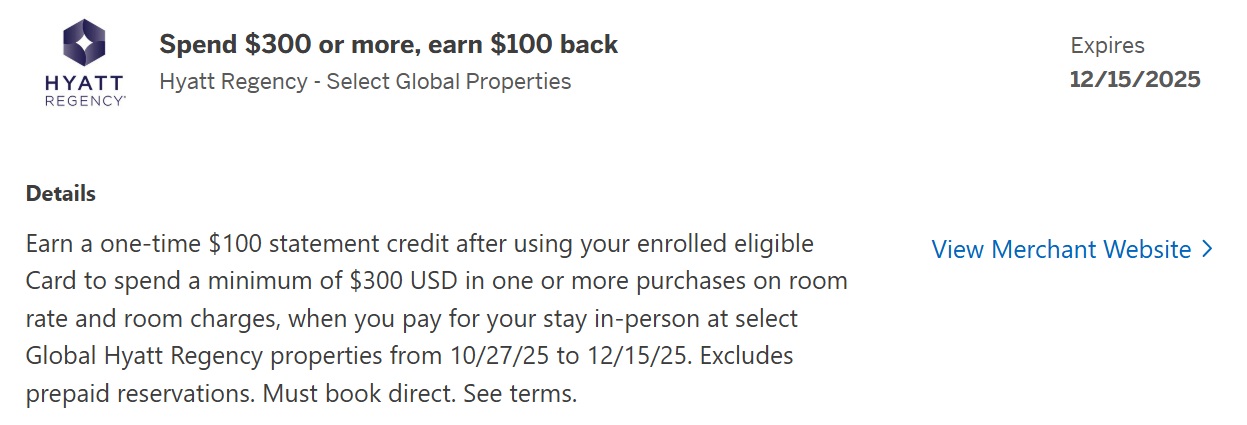Select the "Spend $300 or more" offer title
Viewport: 1247px width, 425px height.
click(388, 45)
